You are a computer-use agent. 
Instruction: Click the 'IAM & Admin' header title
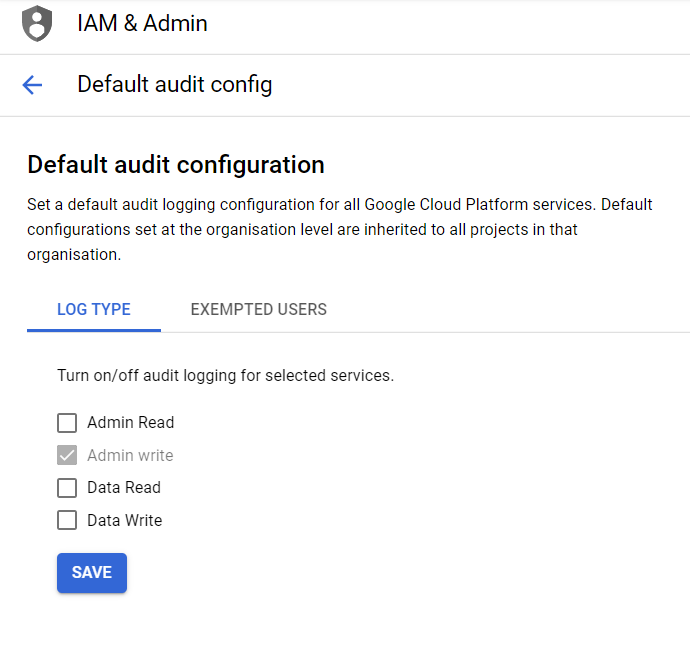[x=142, y=23]
